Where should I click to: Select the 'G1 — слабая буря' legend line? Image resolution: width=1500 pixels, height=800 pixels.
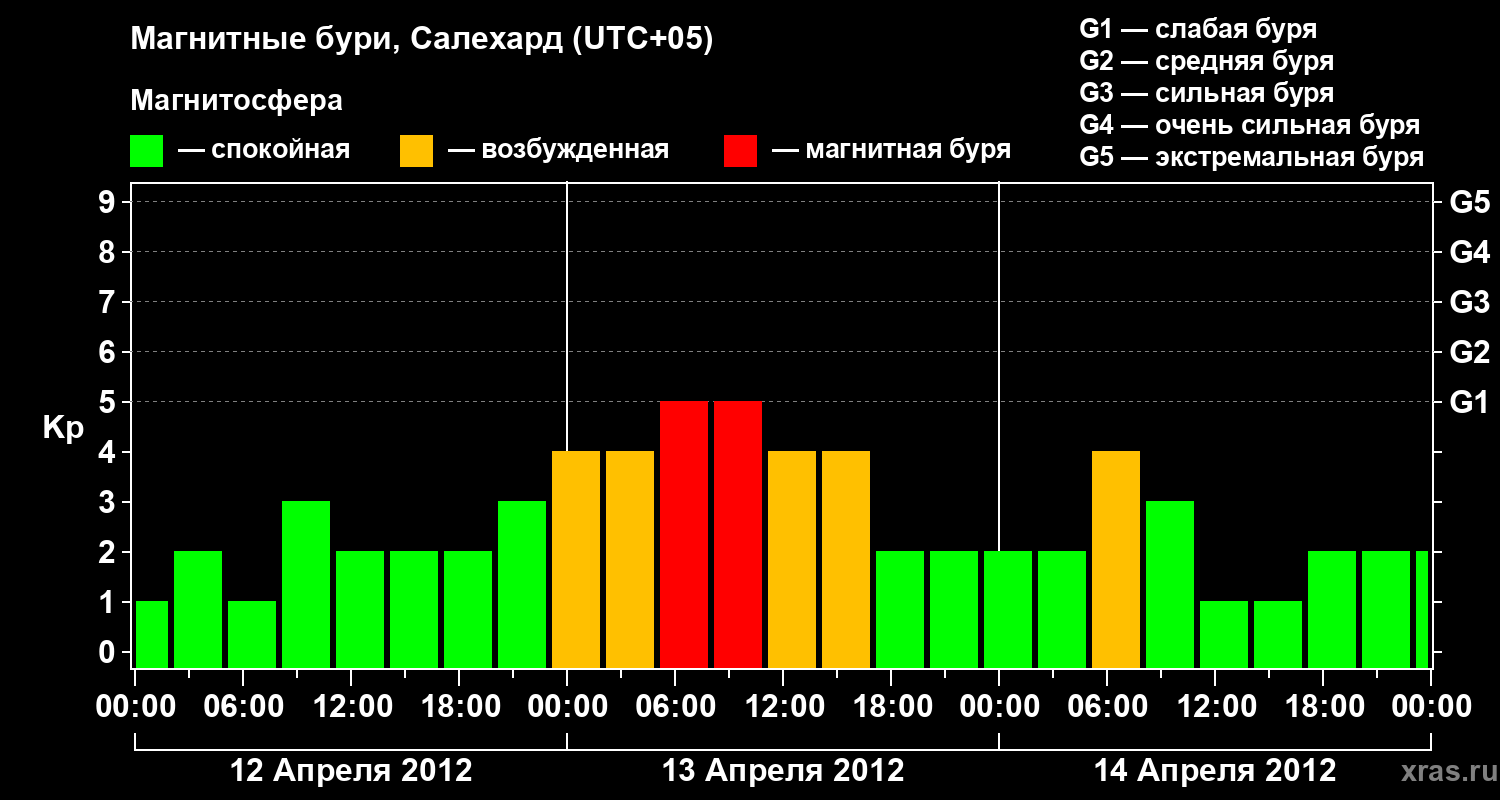(1198, 29)
